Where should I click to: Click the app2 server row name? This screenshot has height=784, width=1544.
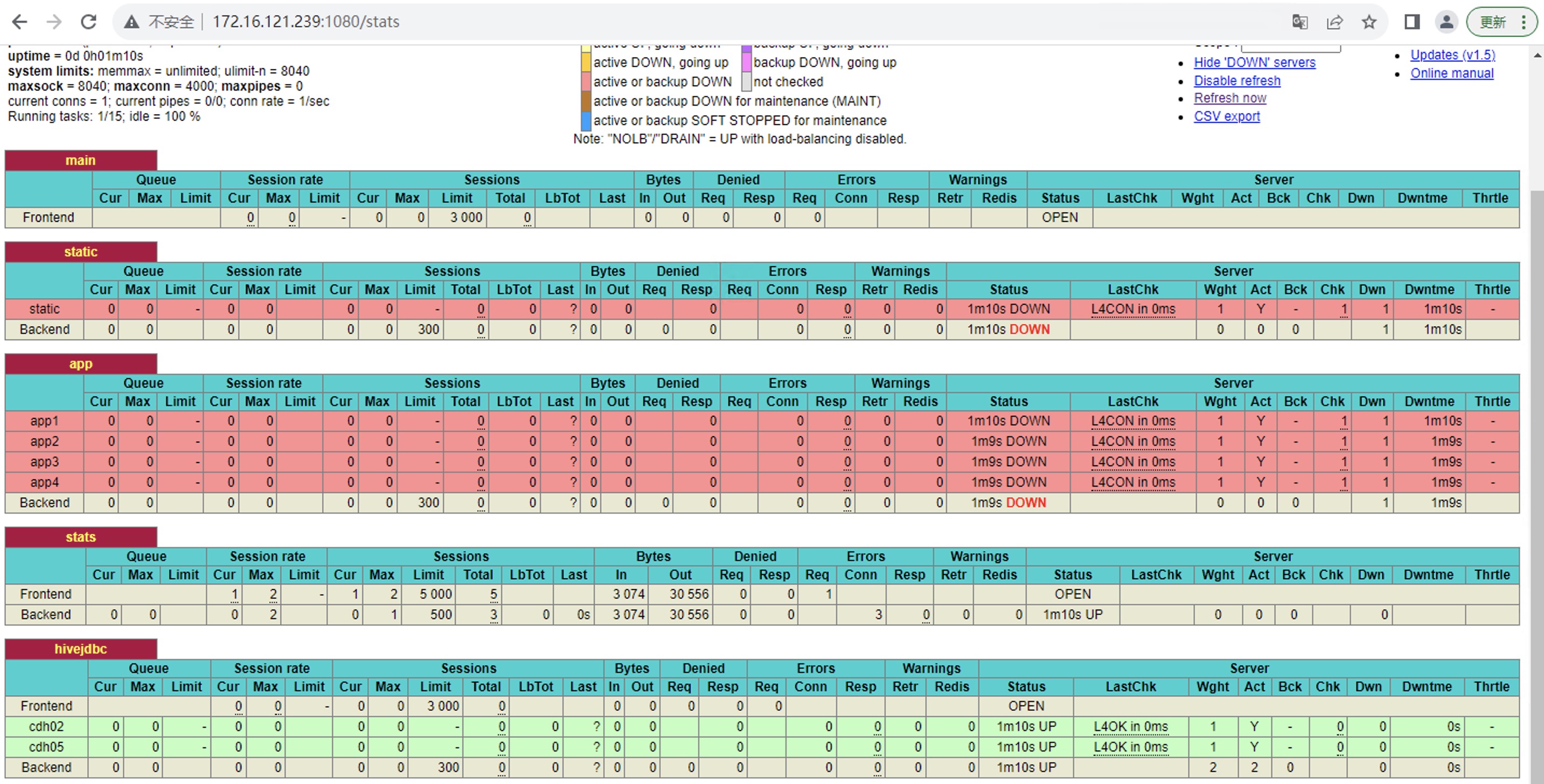coord(44,442)
